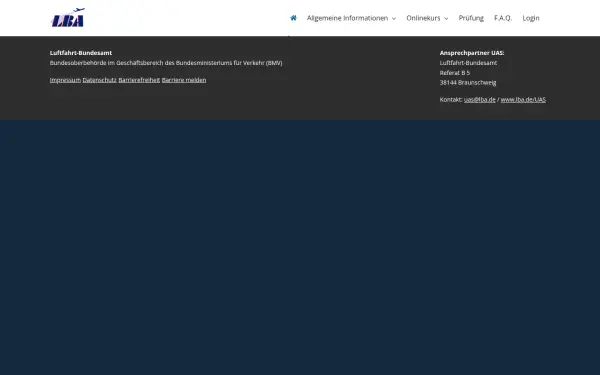
Task: Go to the home page via house icon
Action: [x=293, y=18]
